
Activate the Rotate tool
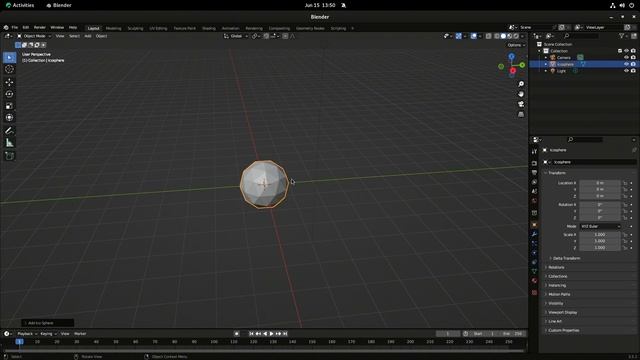[9, 94]
